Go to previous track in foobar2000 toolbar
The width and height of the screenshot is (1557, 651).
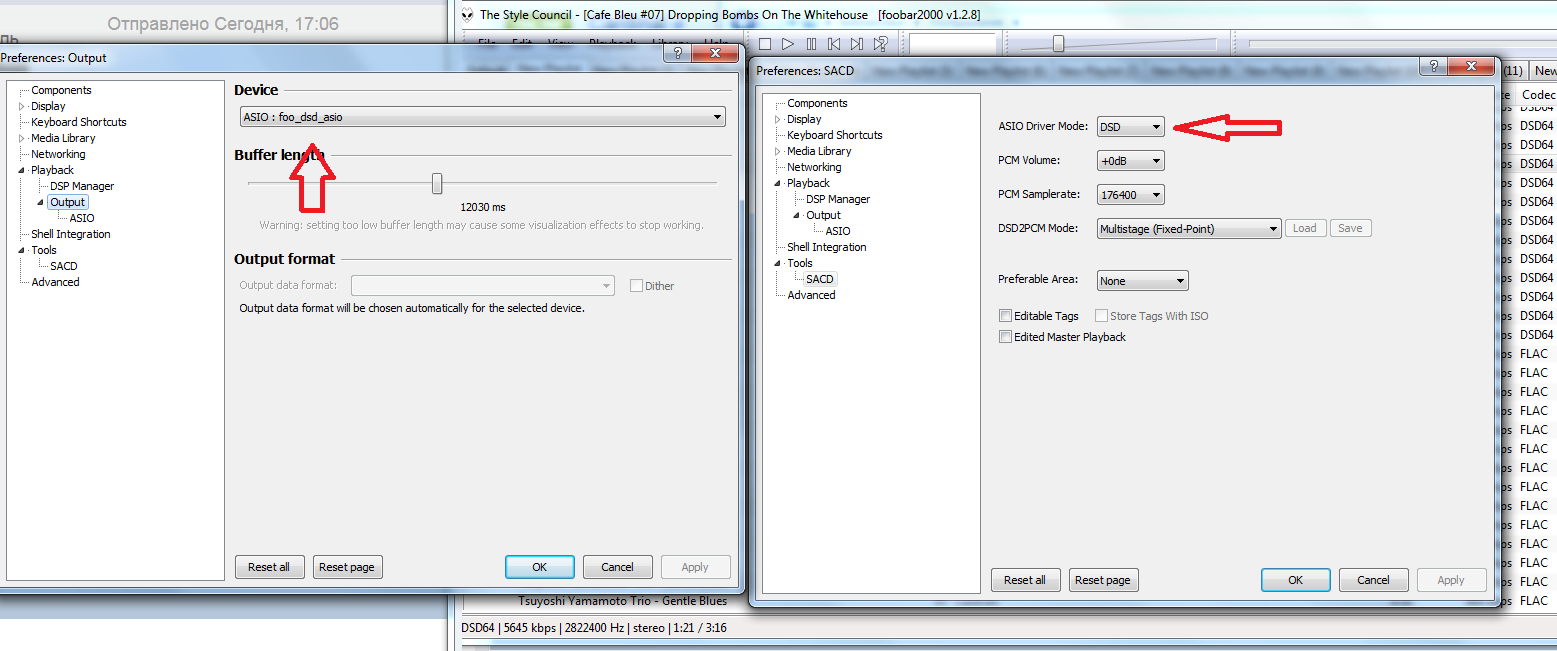(x=834, y=44)
